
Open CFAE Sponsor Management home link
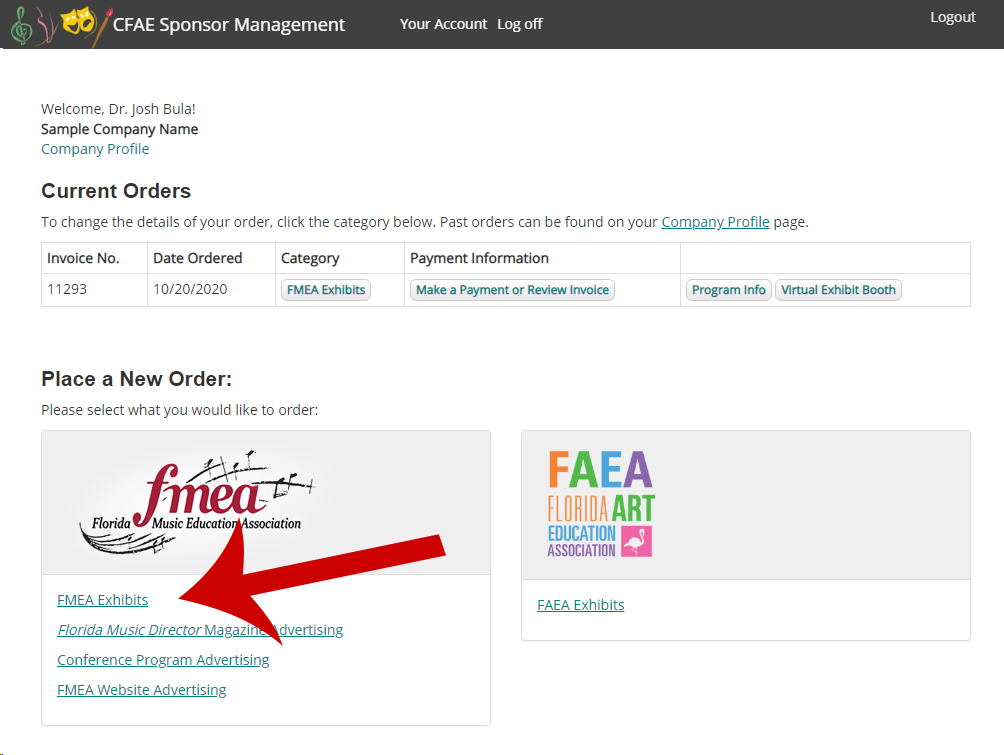229,24
